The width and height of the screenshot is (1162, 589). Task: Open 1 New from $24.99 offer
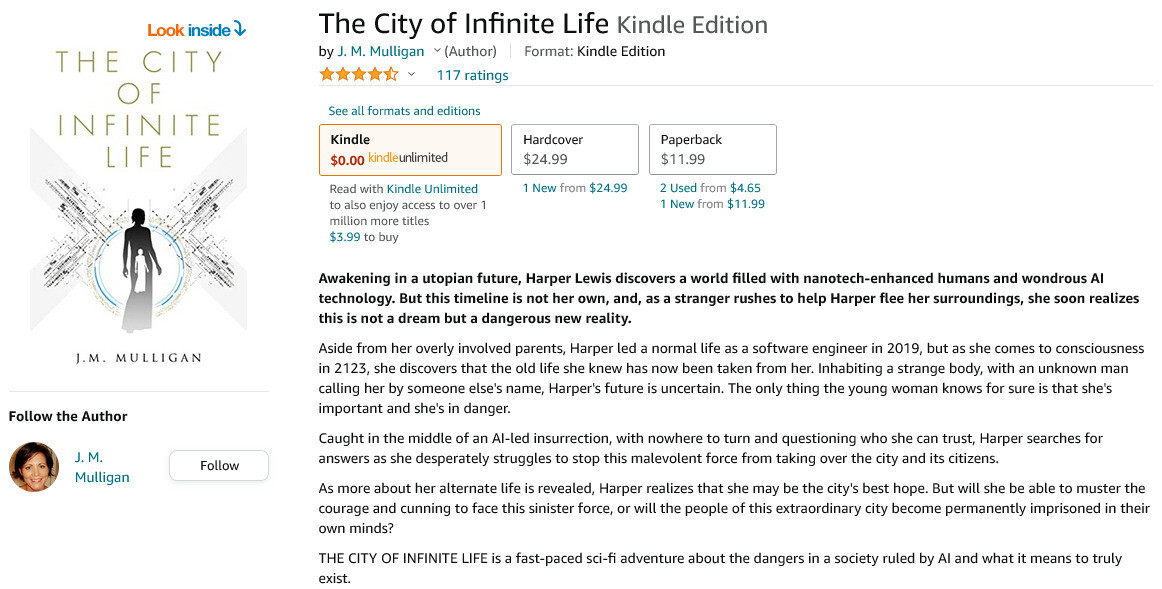(575, 188)
